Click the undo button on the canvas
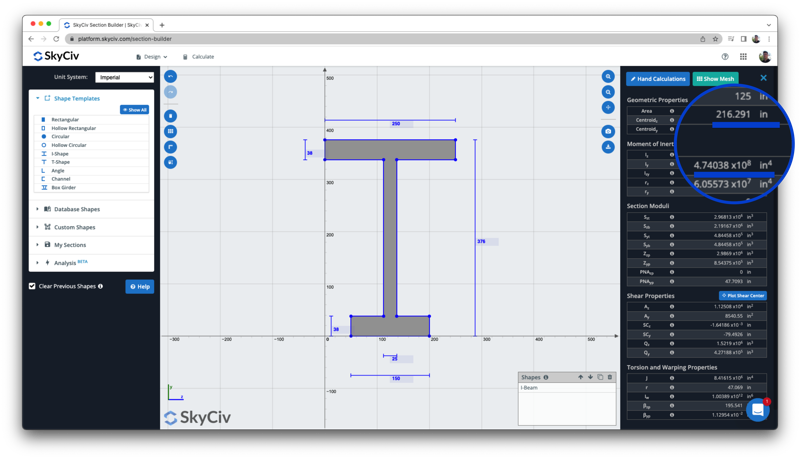The width and height of the screenshot is (800, 459). pyautogui.click(x=170, y=76)
